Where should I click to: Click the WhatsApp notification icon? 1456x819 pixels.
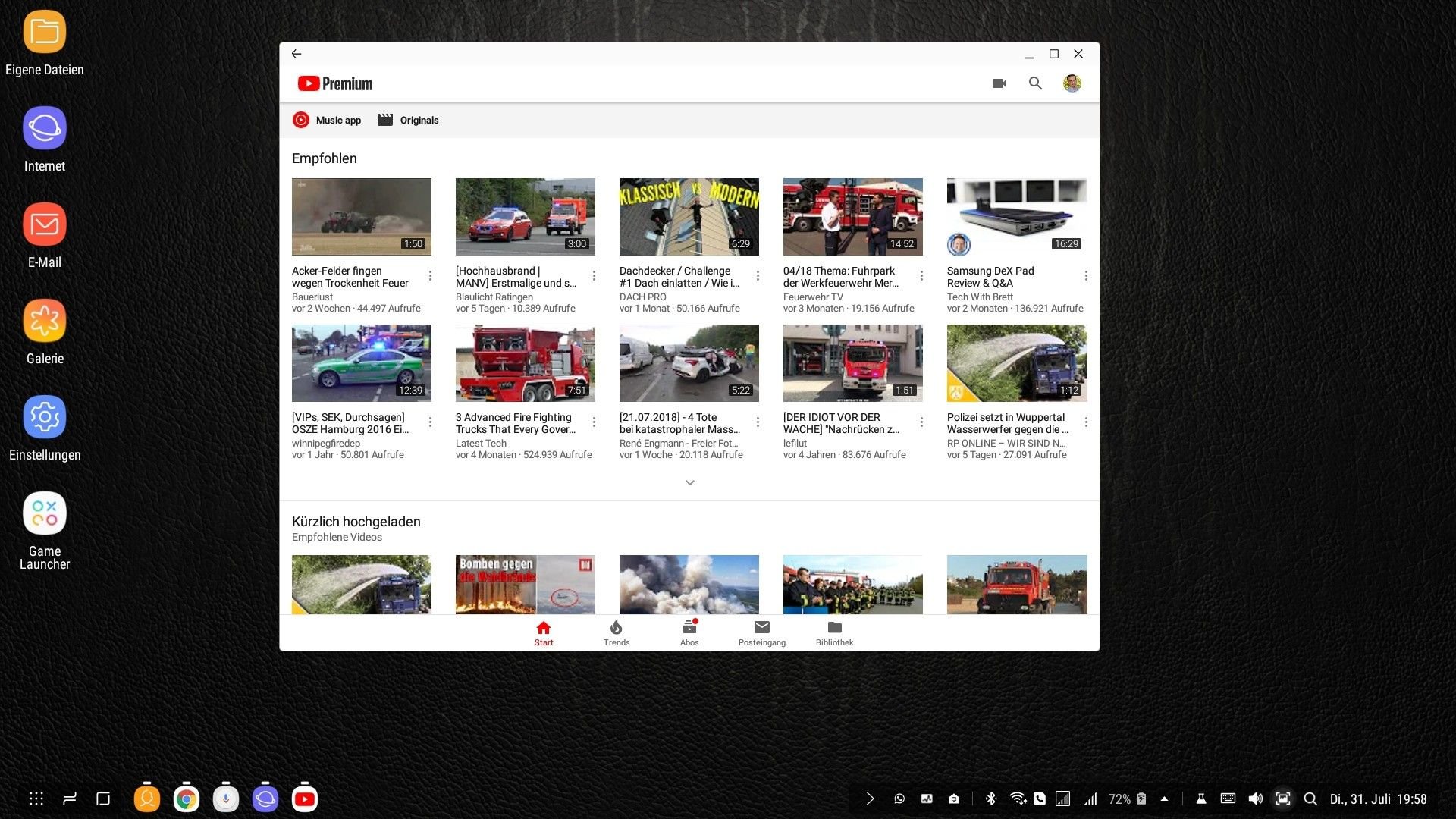(x=899, y=799)
